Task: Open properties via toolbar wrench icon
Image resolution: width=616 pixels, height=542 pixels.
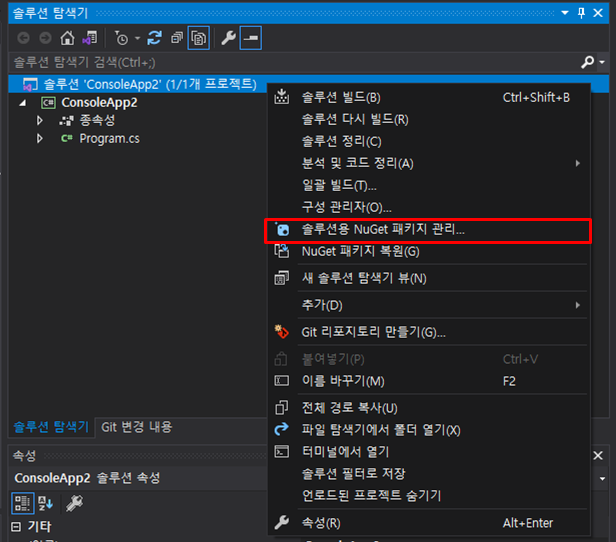Action: (x=228, y=38)
